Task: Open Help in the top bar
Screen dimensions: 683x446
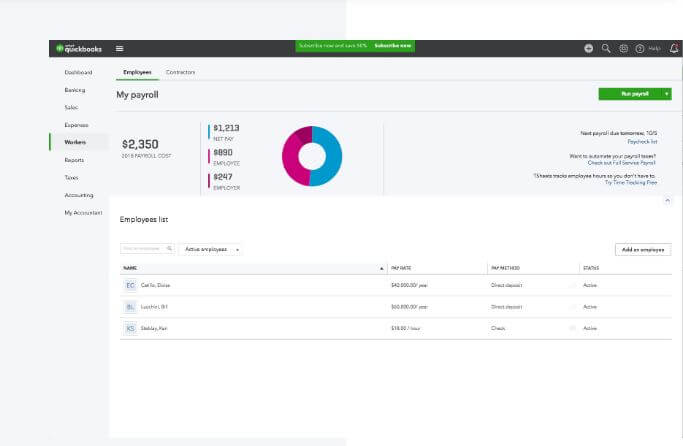Action: click(648, 48)
